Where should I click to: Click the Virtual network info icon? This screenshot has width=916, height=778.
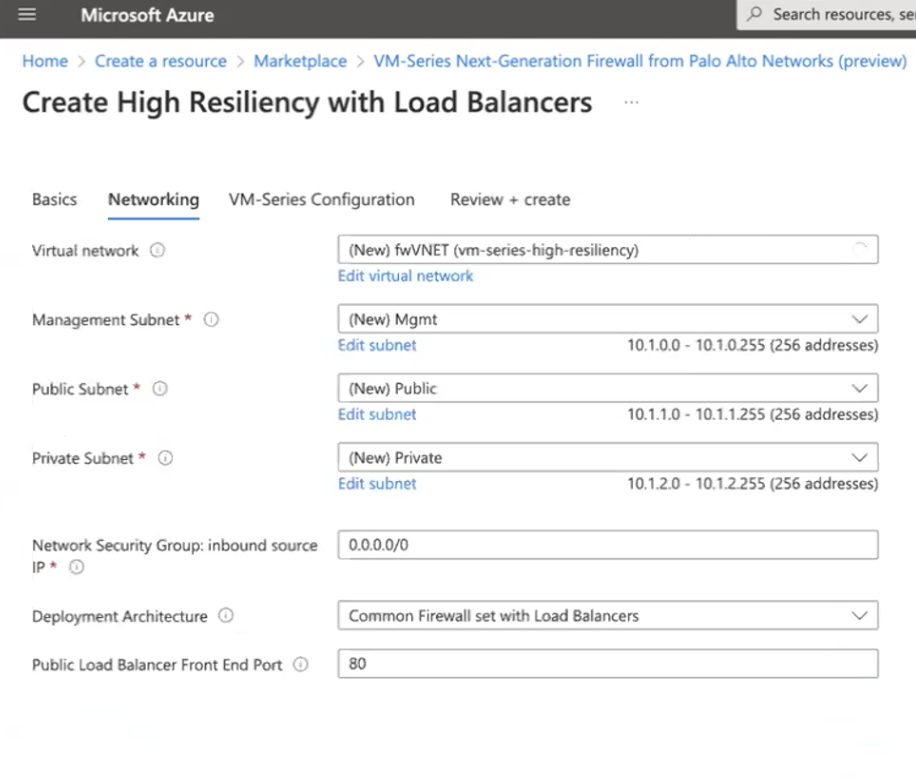(x=157, y=251)
